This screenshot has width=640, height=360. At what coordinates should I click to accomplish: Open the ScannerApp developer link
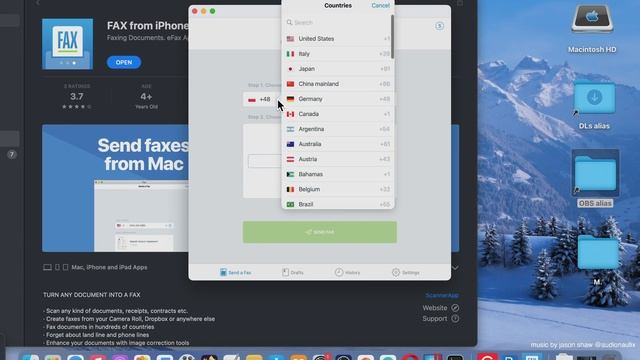pos(442,296)
